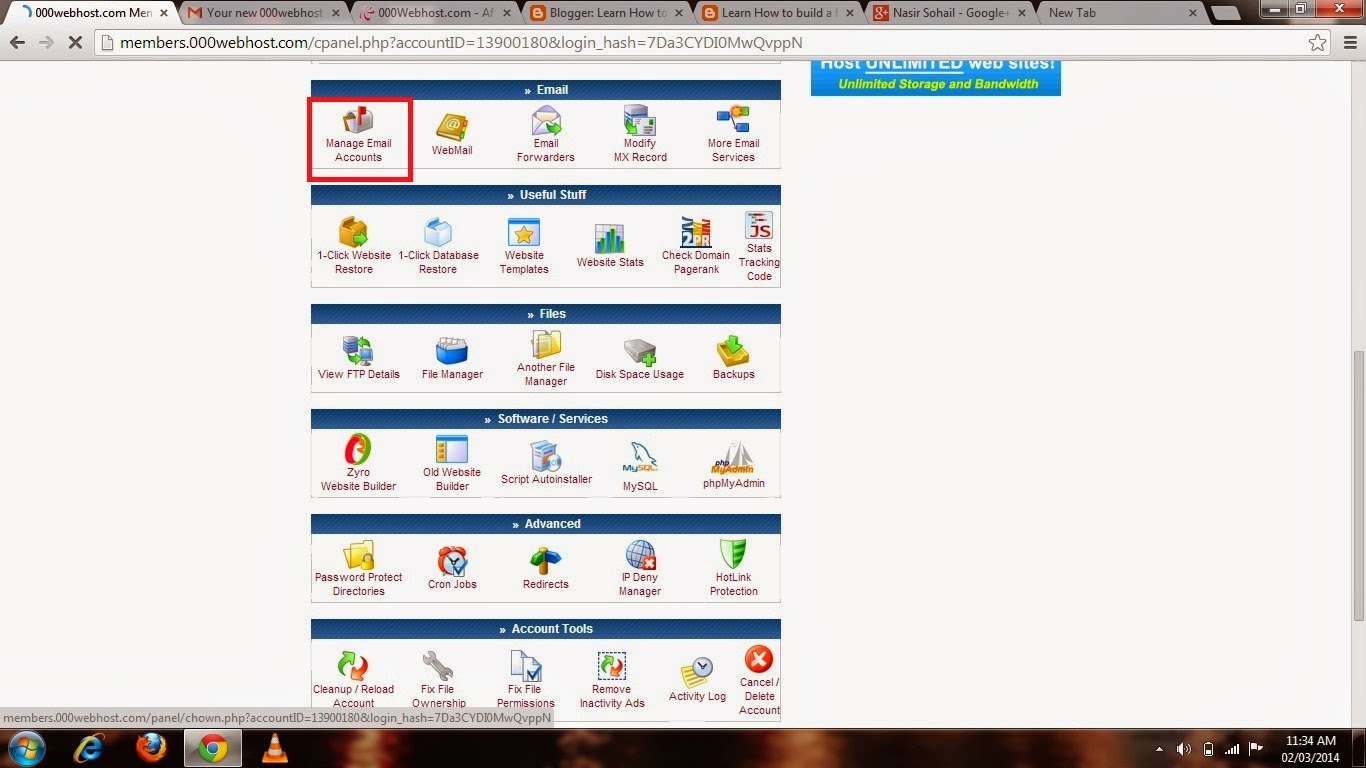The width and height of the screenshot is (1366, 768).
Task: Open the File Manager
Action: coord(452,358)
